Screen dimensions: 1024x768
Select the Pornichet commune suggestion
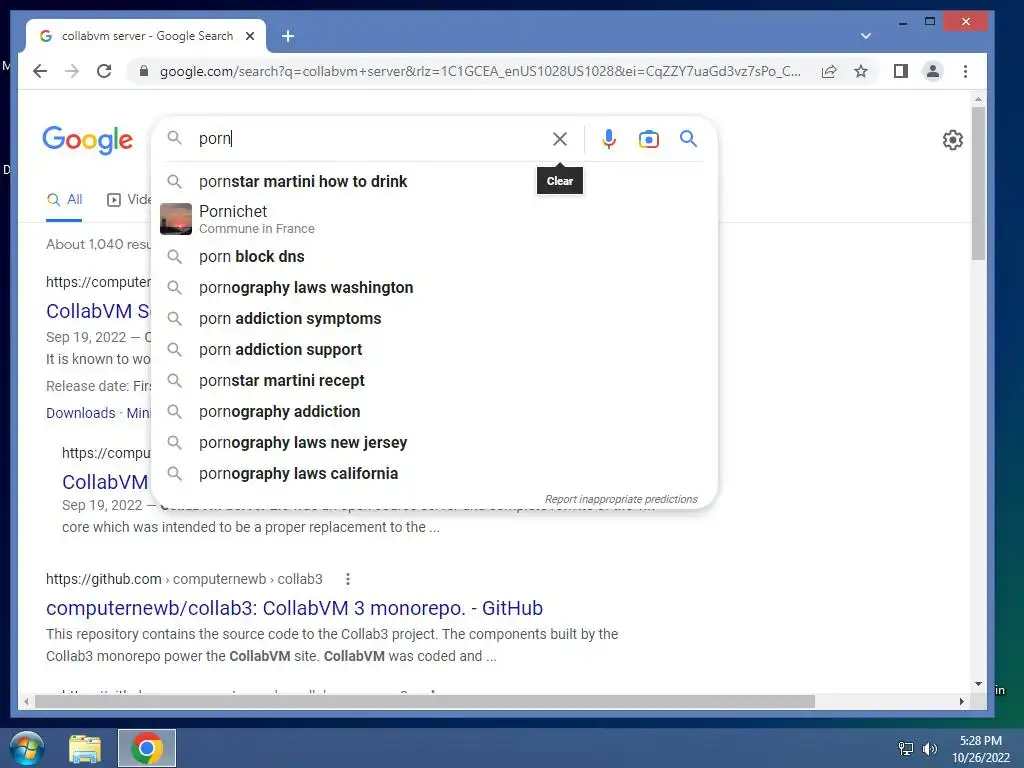click(434, 219)
